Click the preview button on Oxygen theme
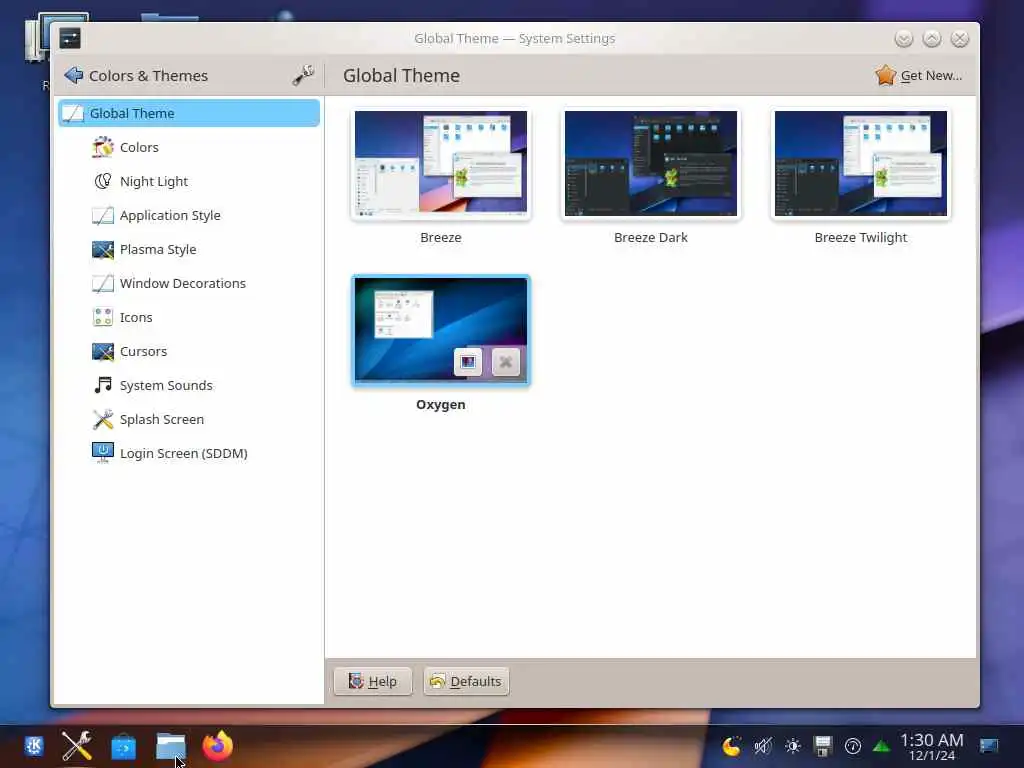Screen dimensions: 1024x768 [468, 362]
